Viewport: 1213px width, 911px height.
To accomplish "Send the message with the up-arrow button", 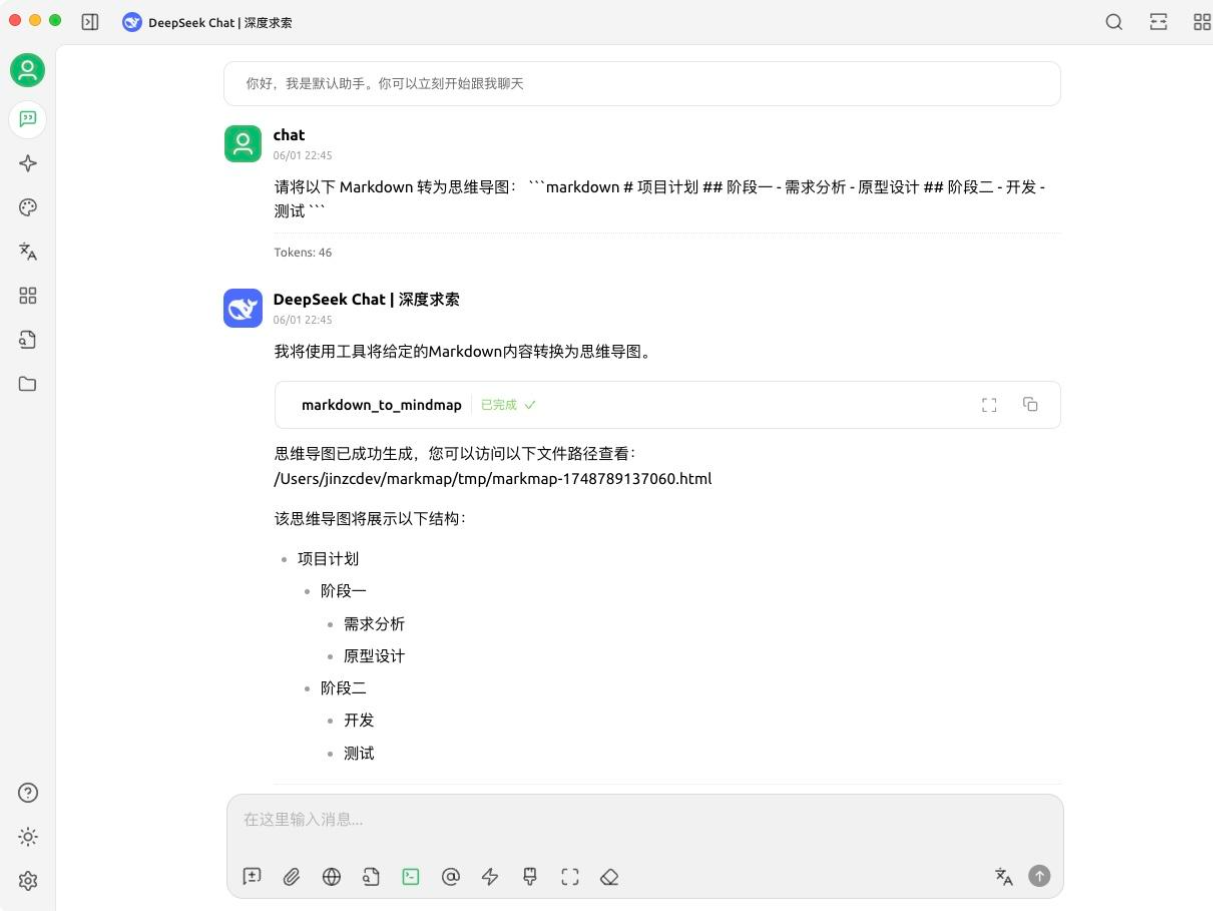I will [x=1039, y=875].
